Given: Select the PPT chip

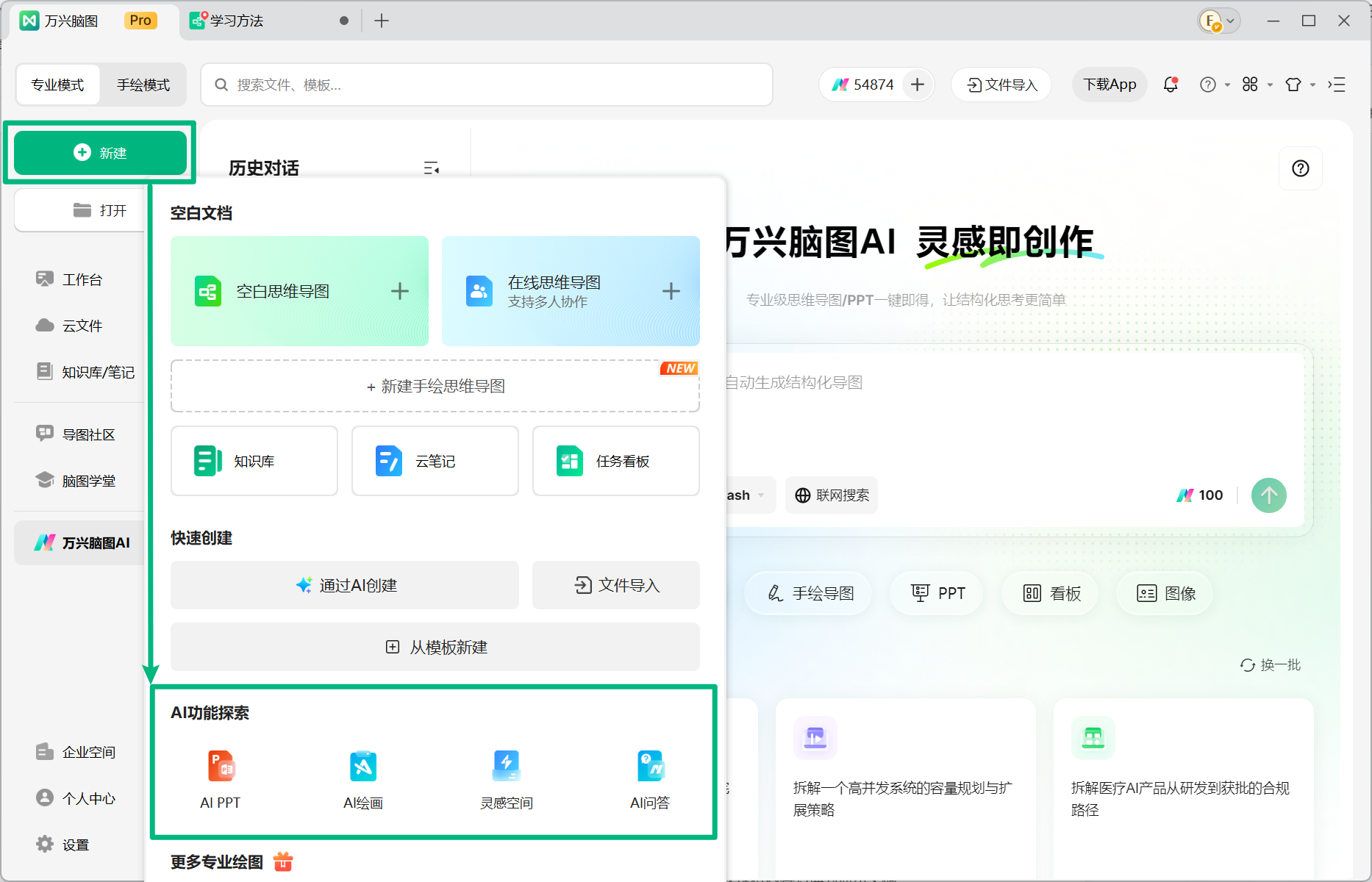Looking at the screenshot, I should tap(937, 593).
